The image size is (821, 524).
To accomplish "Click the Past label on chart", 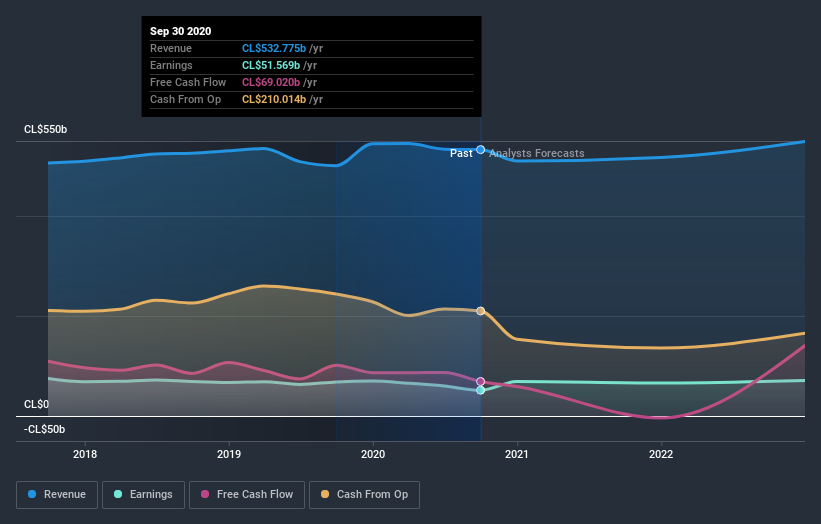I will coord(461,153).
